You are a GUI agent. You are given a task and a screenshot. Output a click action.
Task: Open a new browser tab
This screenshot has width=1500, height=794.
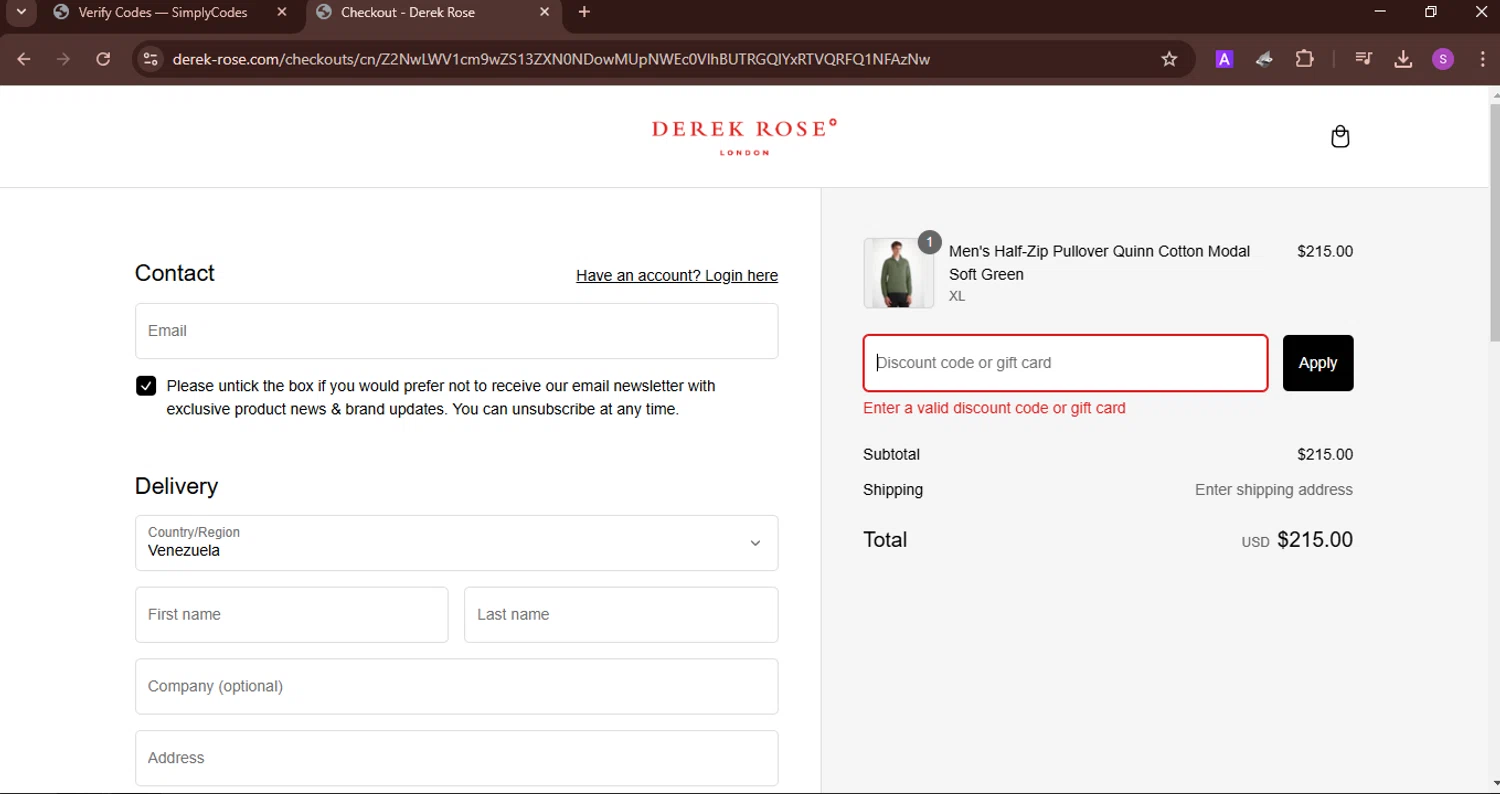[584, 12]
